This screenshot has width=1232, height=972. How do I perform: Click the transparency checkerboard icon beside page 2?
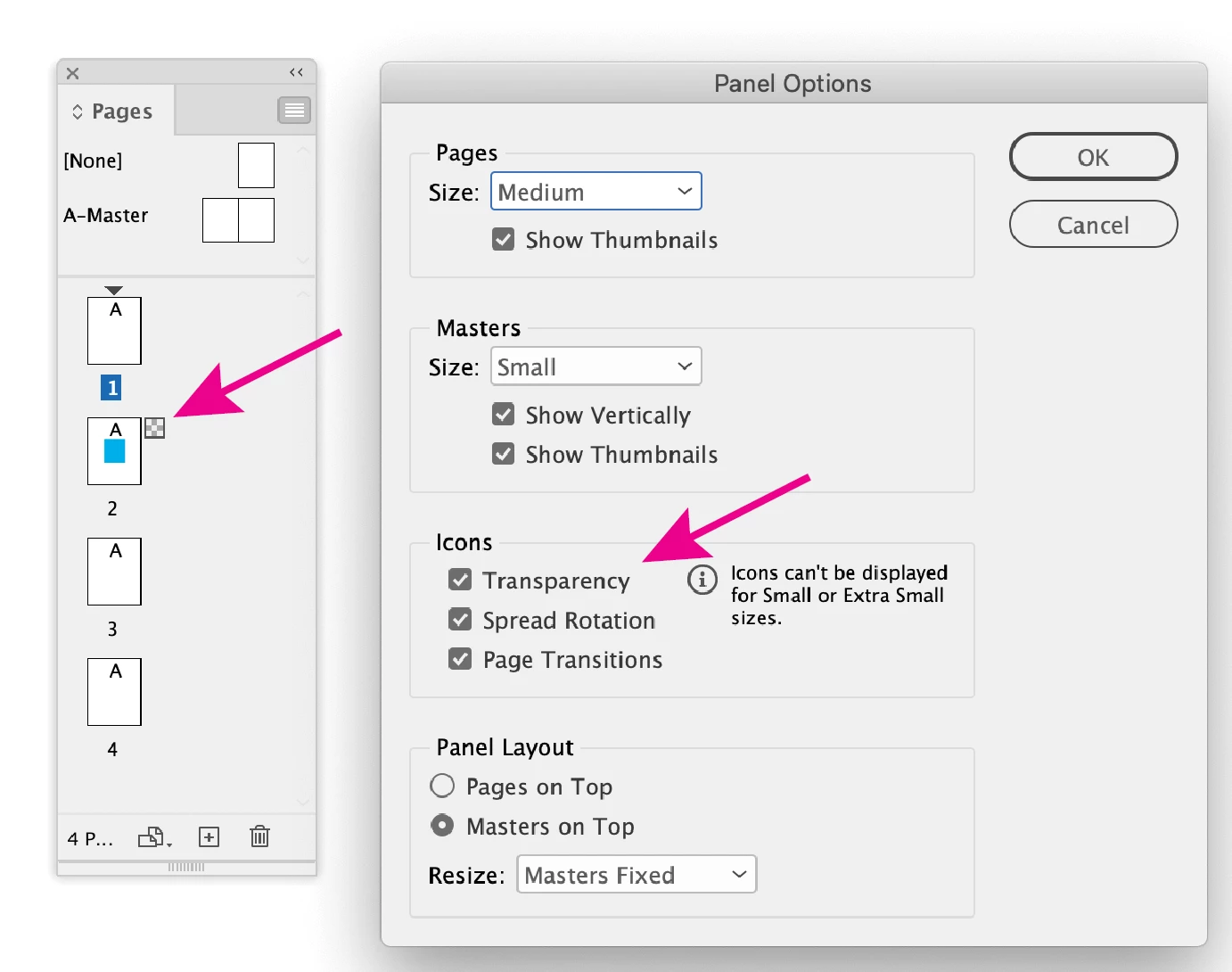(x=155, y=428)
